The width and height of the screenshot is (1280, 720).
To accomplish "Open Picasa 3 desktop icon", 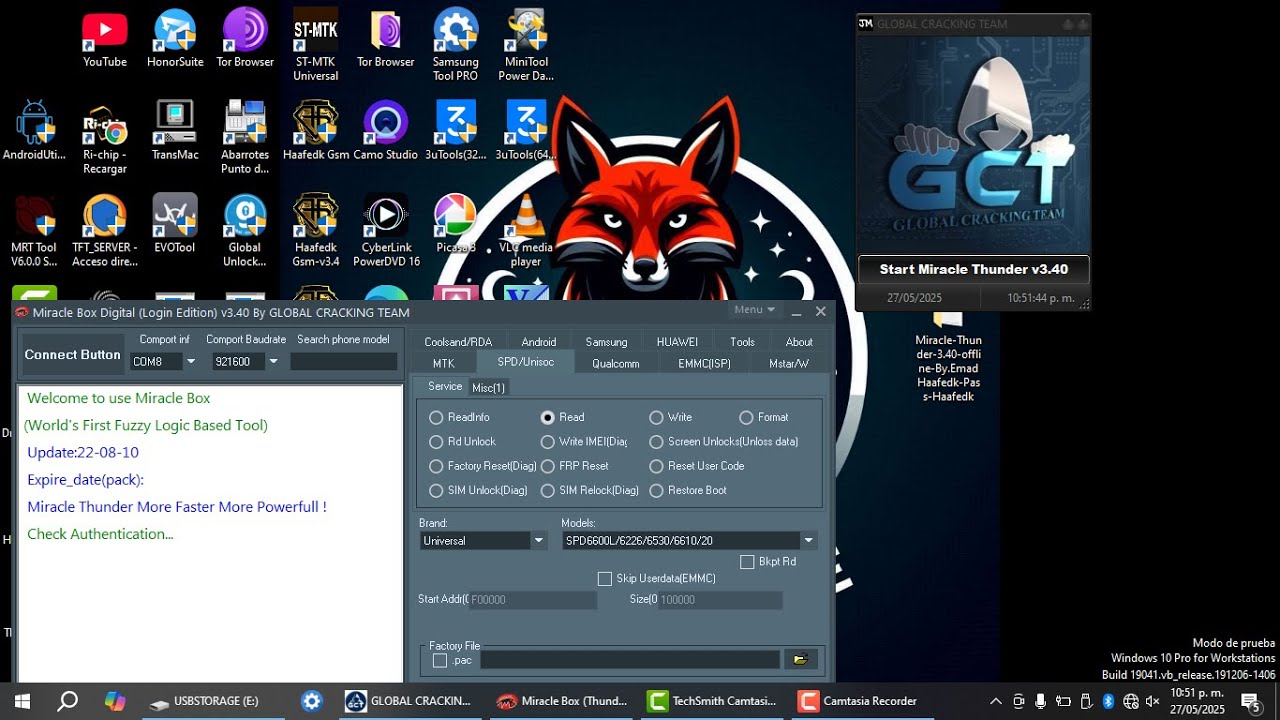I will tap(456, 224).
